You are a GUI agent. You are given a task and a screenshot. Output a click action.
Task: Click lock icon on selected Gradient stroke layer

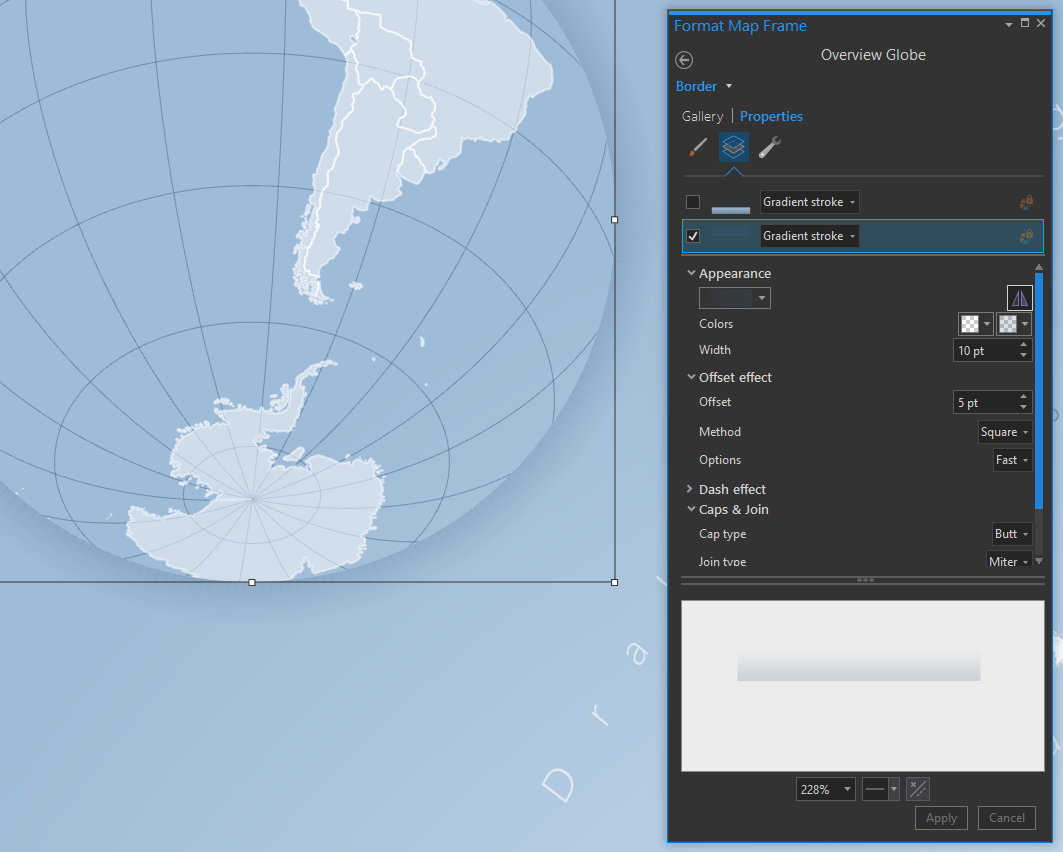[x=1026, y=236]
